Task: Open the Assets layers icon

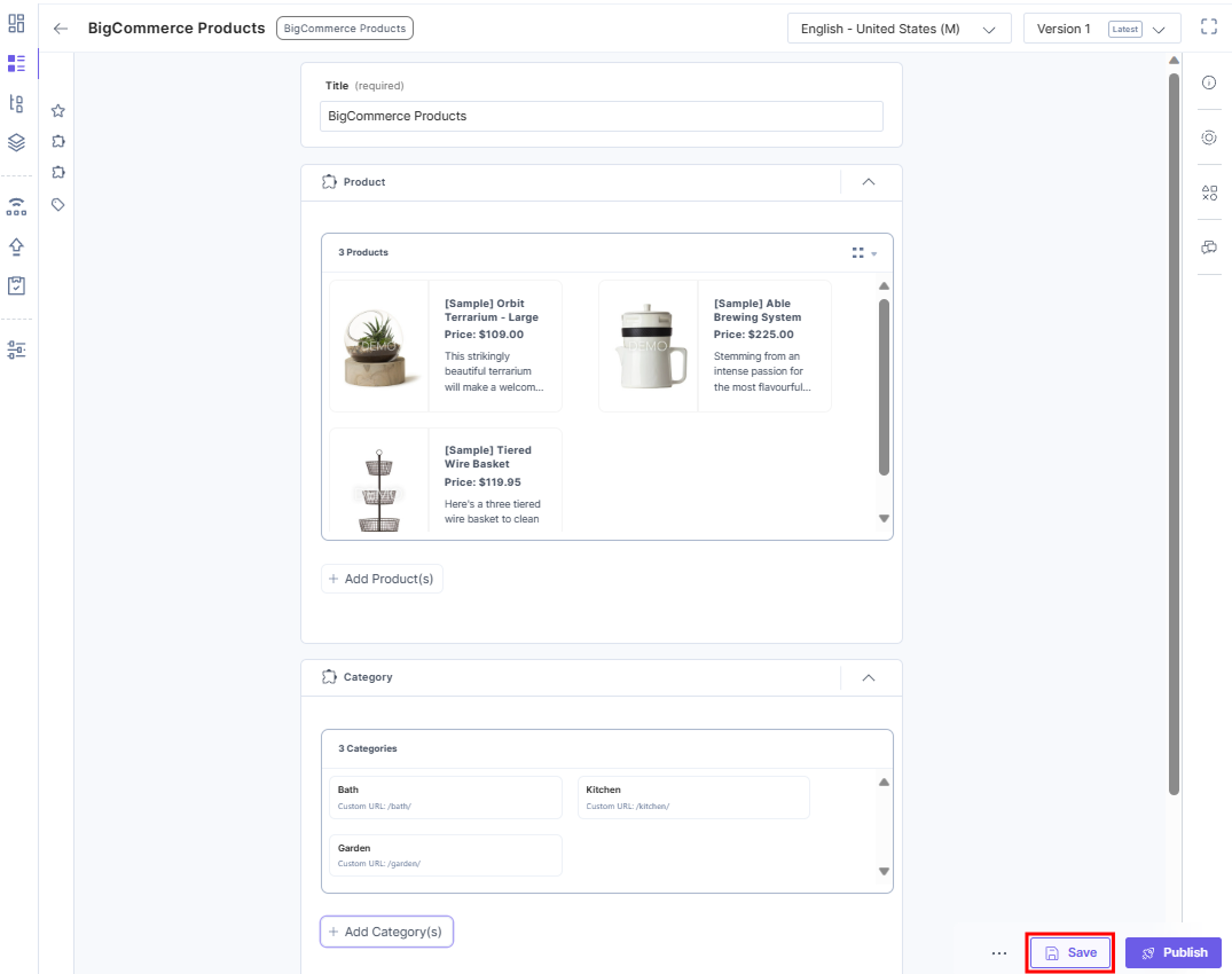Action: tap(17, 142)
